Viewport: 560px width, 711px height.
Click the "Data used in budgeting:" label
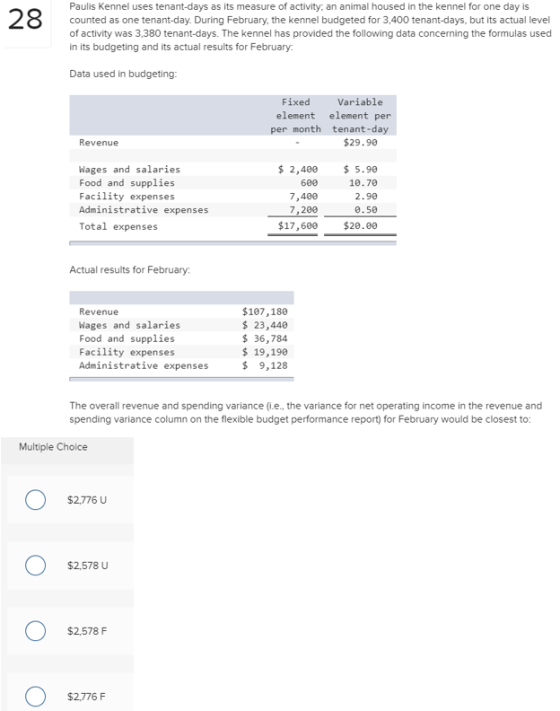click(123, 74)
